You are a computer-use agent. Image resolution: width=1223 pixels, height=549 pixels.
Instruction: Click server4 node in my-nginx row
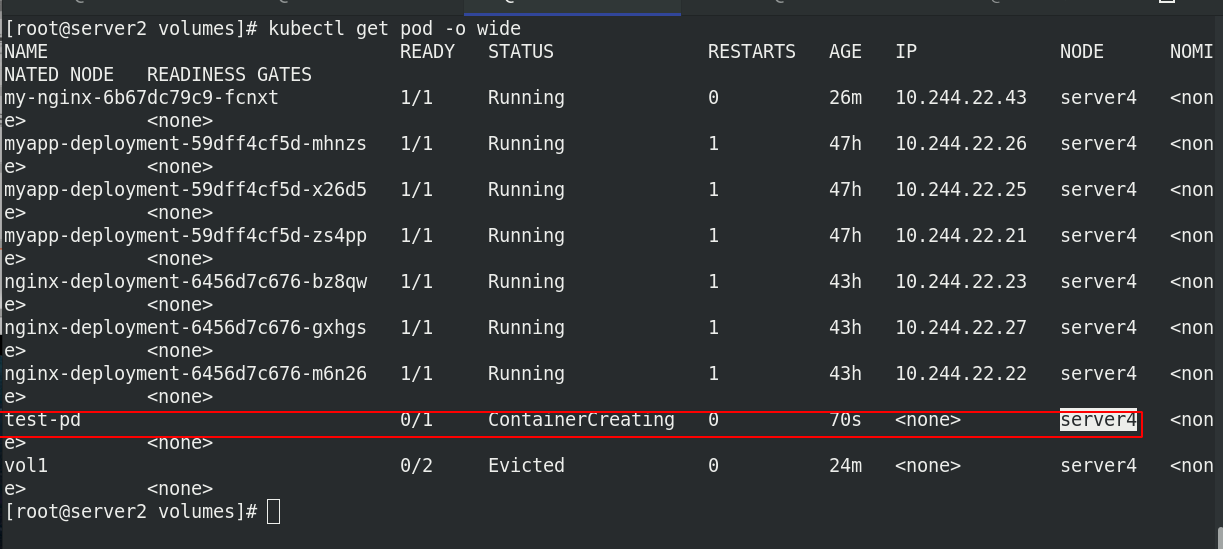(1098, 98)
